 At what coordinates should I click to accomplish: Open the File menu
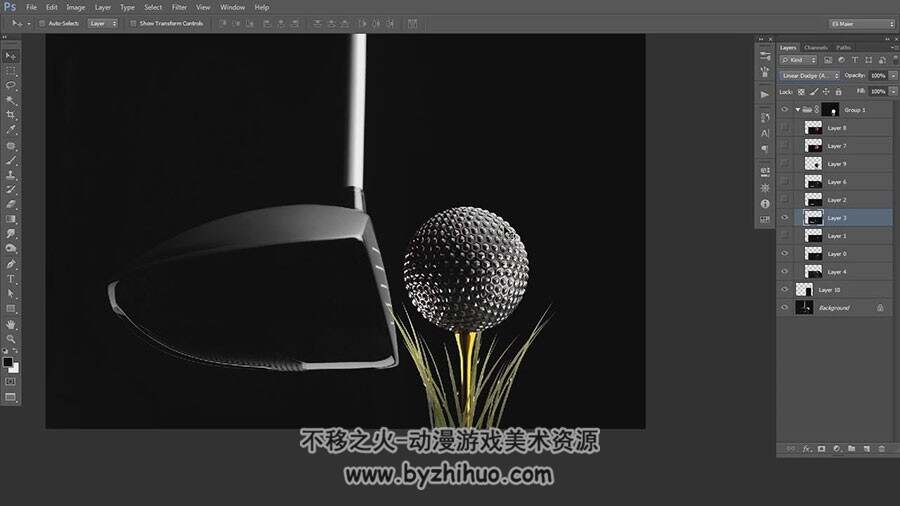pos(32,7)
